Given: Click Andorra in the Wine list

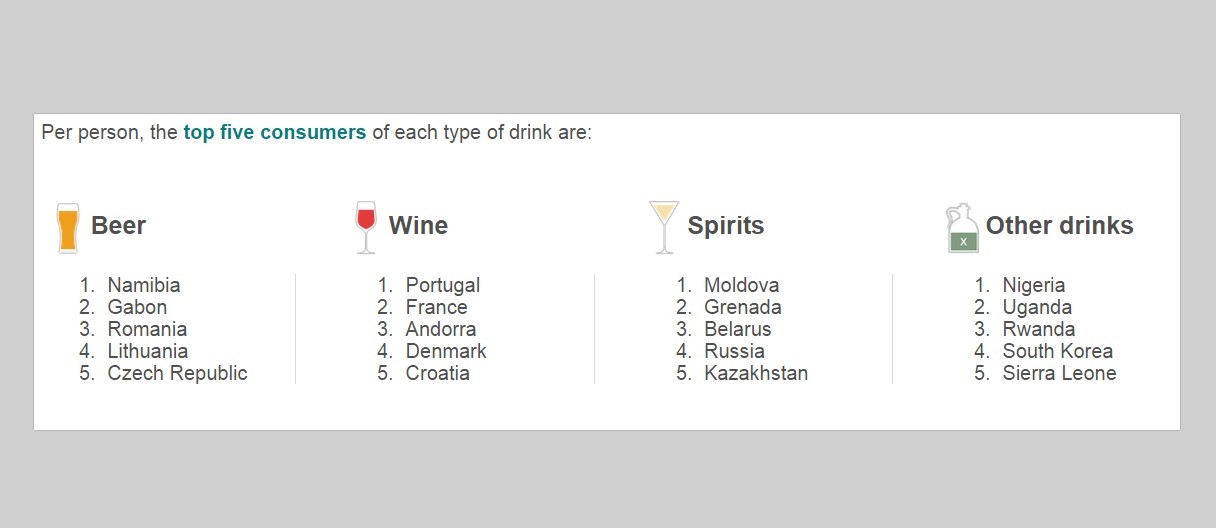Looking at the screenshot, I should pyautogui.click(x=441, y=329).
